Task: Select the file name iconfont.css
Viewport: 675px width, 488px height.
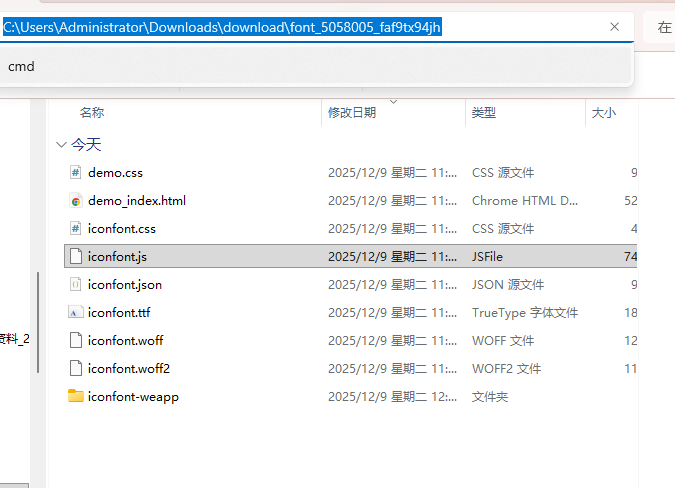Action: coord(122,229)
